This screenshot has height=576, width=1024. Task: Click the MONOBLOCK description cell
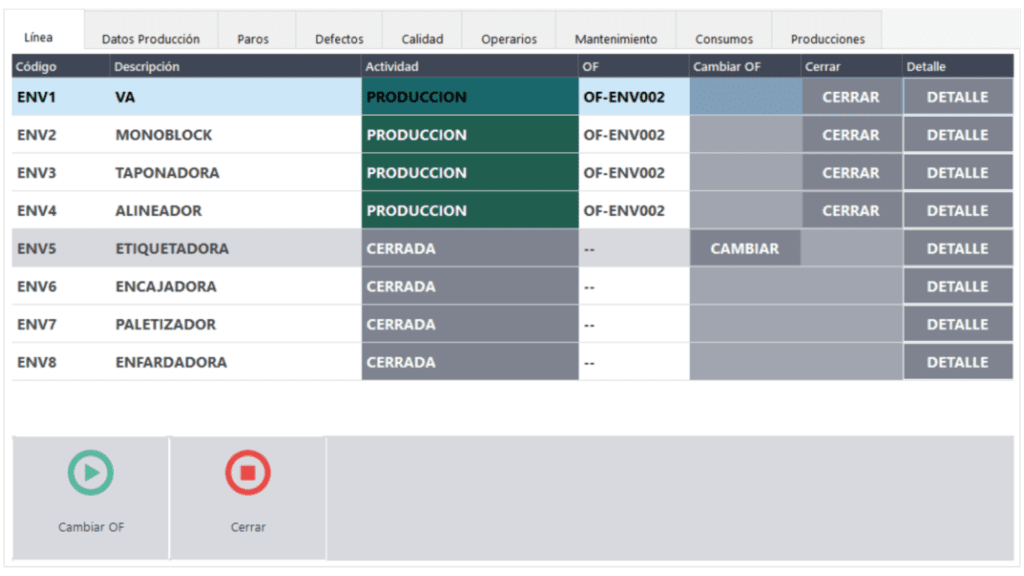(236, 135)
